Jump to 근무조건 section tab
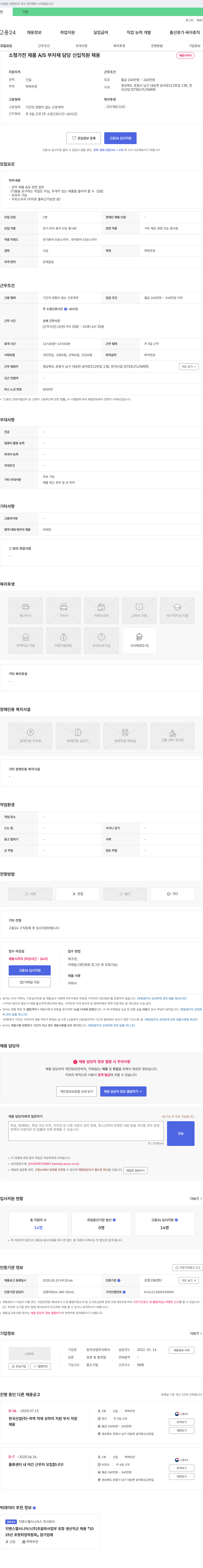The height and width of the screenshot is (1568, 203). [44, 46]
